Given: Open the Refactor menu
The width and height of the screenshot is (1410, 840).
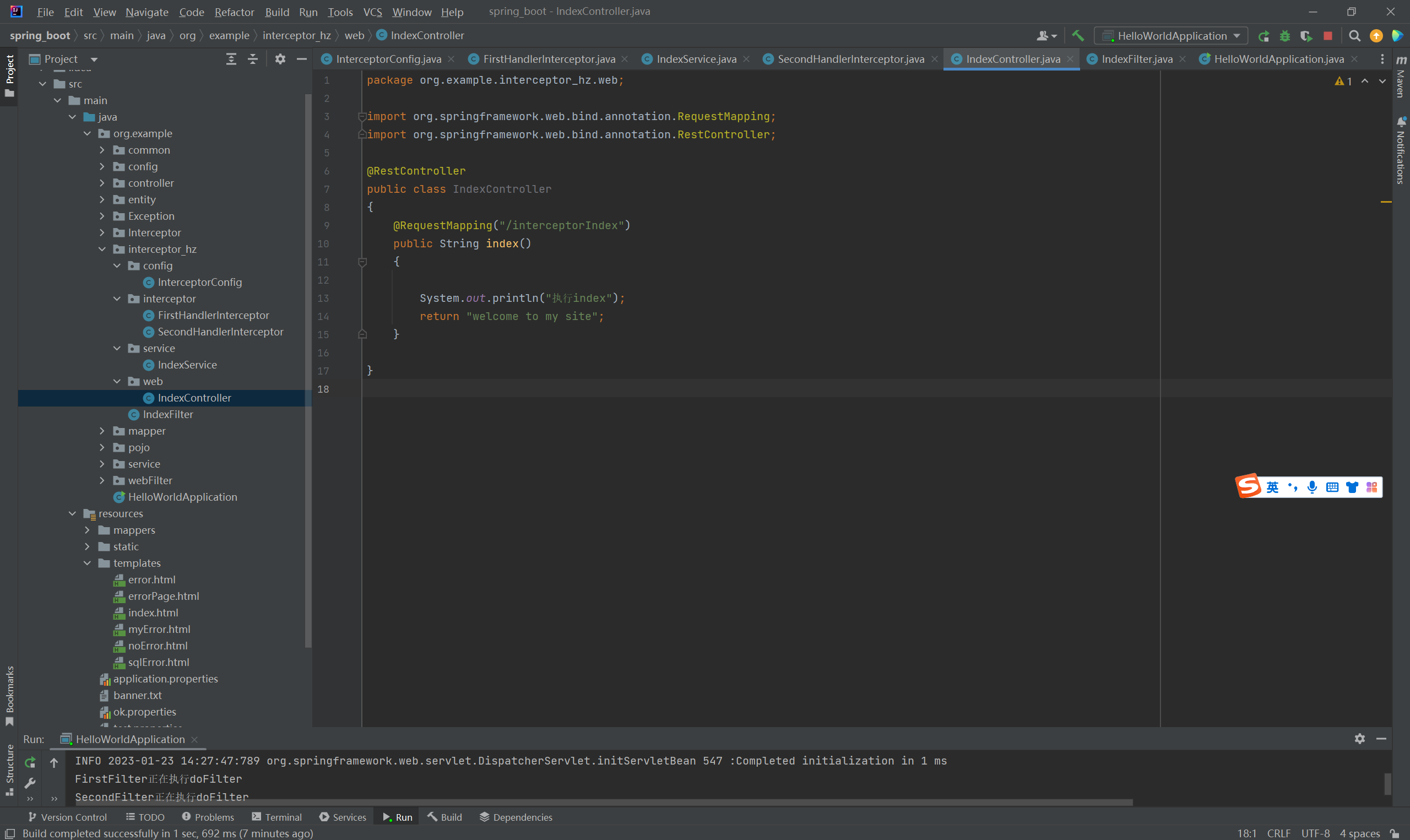Looking at the screenshot, I should [x=234, y=12].
